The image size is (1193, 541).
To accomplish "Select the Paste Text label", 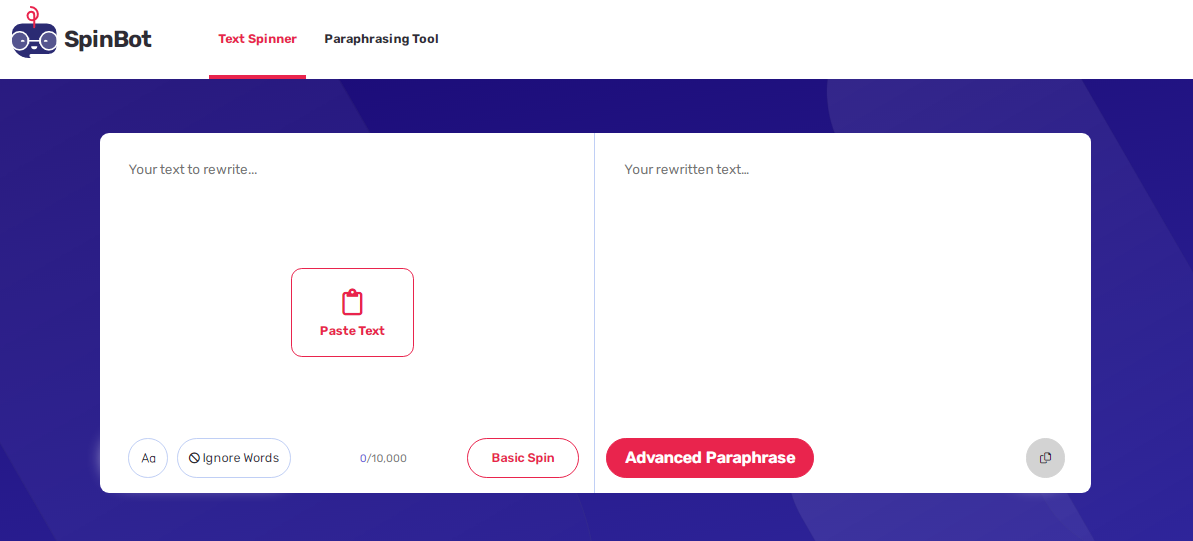I will pos(352,331).
